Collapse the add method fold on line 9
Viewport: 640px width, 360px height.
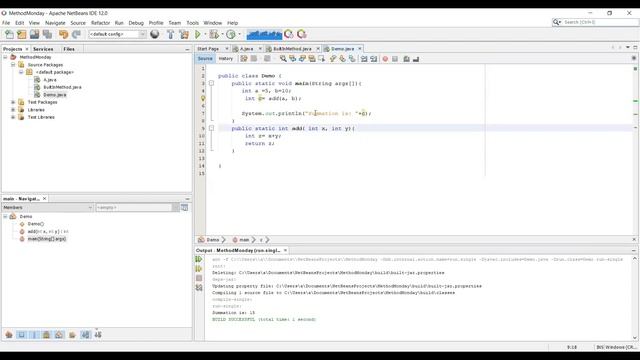tap(211, 128)
